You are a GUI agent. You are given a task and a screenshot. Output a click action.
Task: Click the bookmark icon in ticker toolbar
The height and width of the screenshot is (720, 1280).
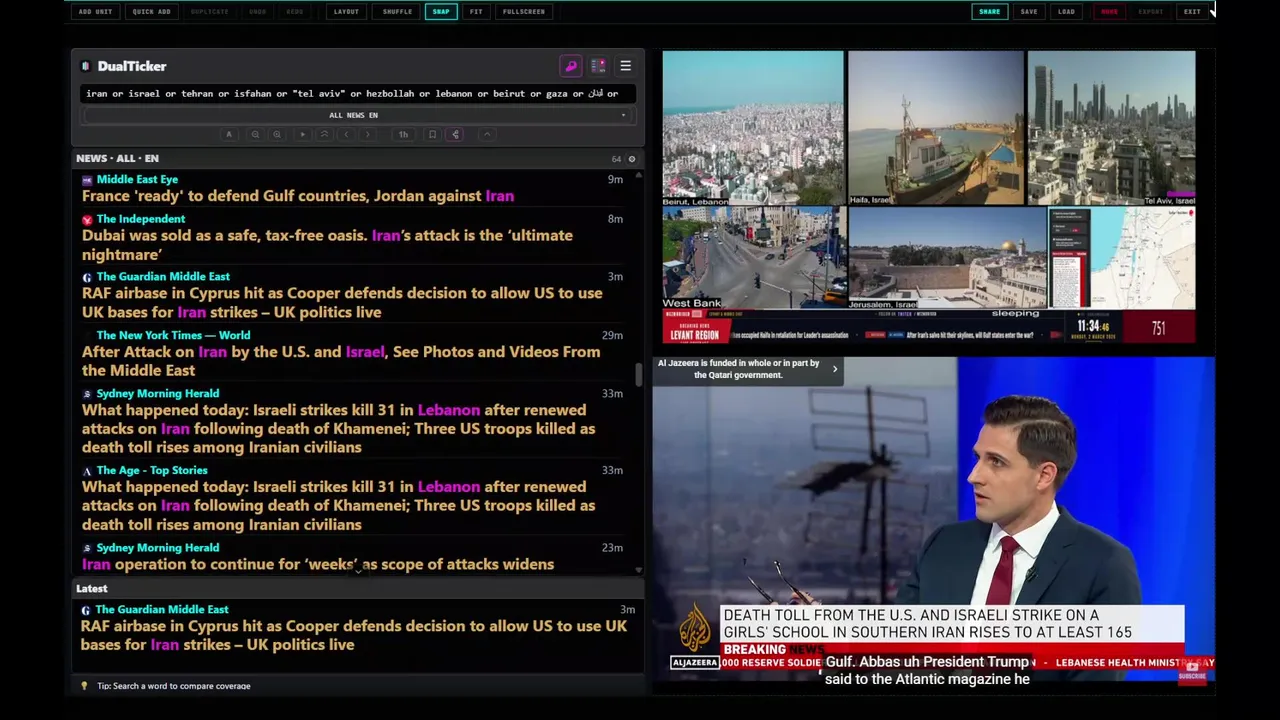pos(432,134)
